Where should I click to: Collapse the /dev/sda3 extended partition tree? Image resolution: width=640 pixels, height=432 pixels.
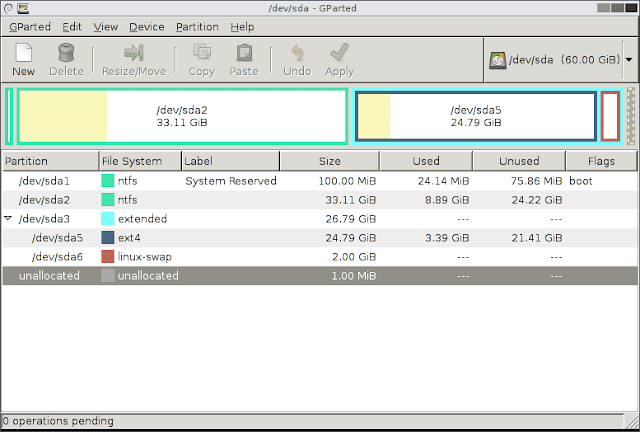pyautogui.click(x=8, y=218)
